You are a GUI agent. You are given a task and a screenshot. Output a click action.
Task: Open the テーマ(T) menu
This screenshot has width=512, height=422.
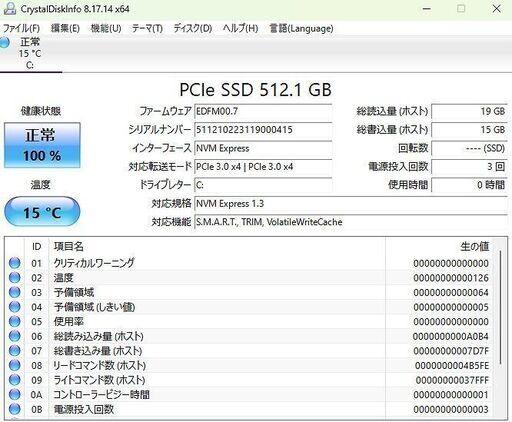pos(147,28)
